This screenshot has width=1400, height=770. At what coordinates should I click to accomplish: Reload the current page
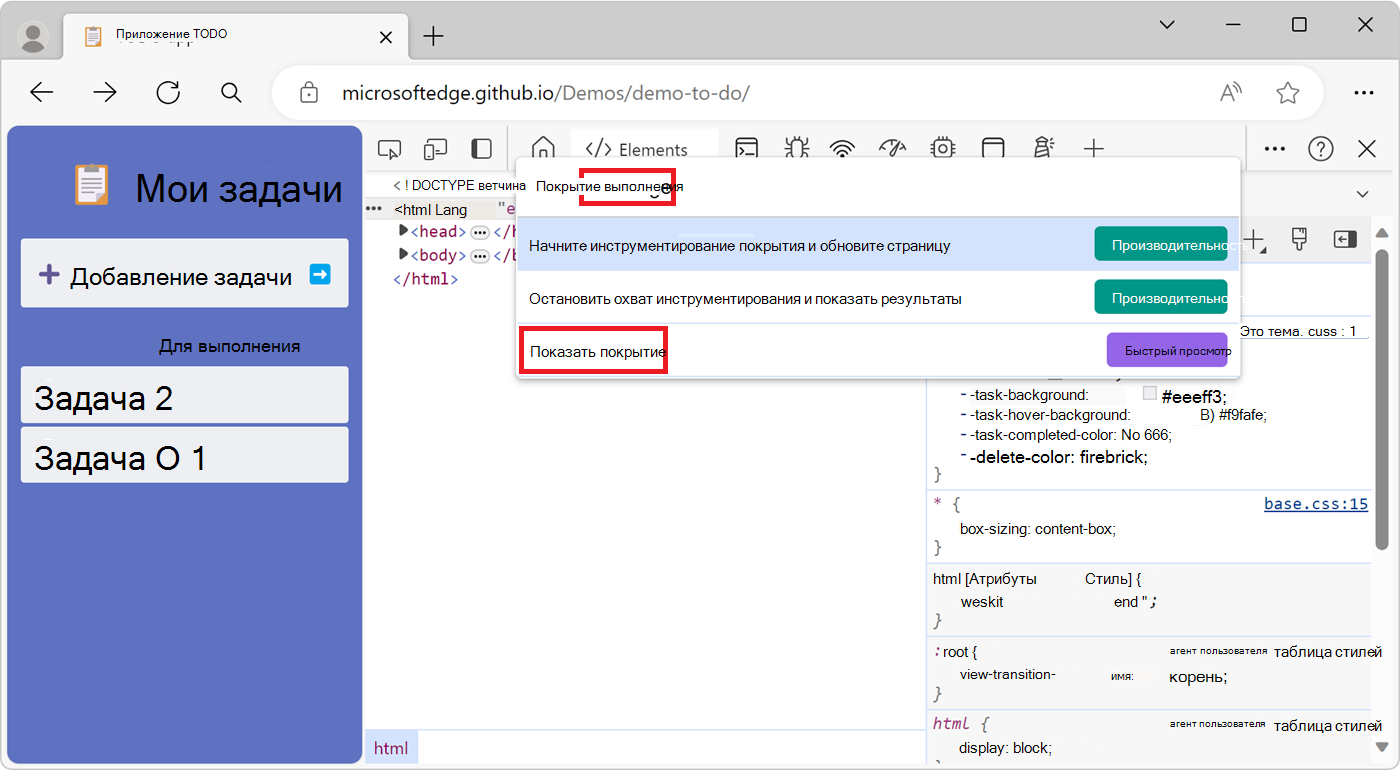pyautogui.click(x=169, y=93)
